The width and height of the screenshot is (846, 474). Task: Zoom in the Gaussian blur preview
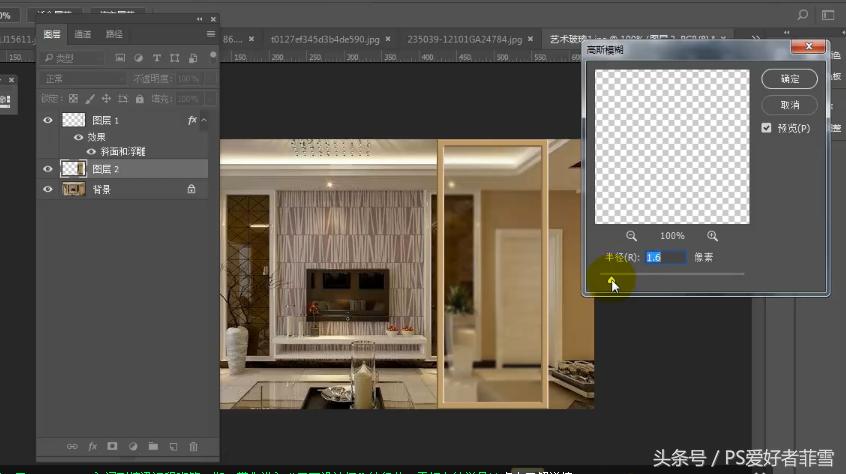point(712,236)
